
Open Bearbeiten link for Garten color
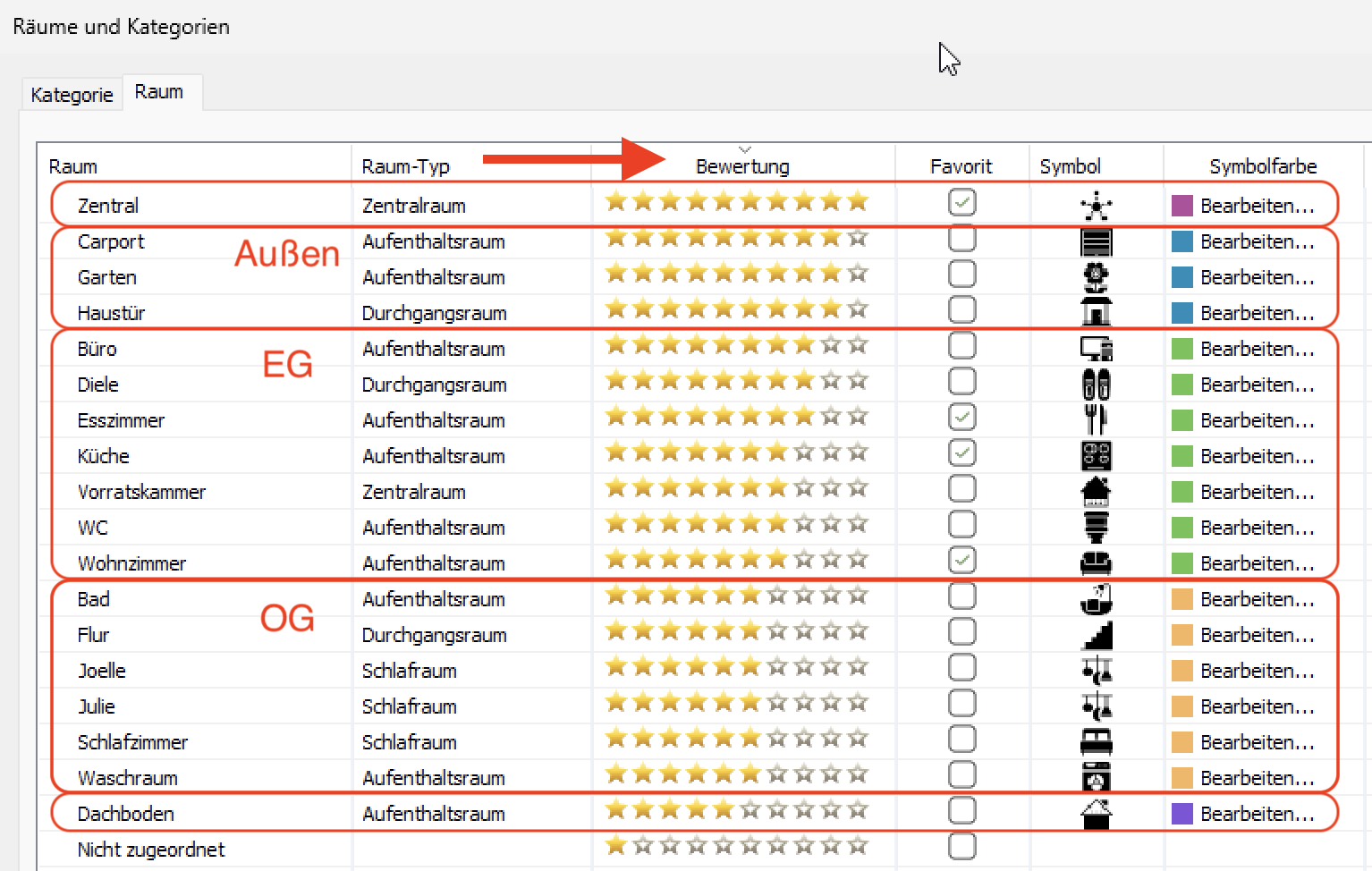coord(1258,277)
